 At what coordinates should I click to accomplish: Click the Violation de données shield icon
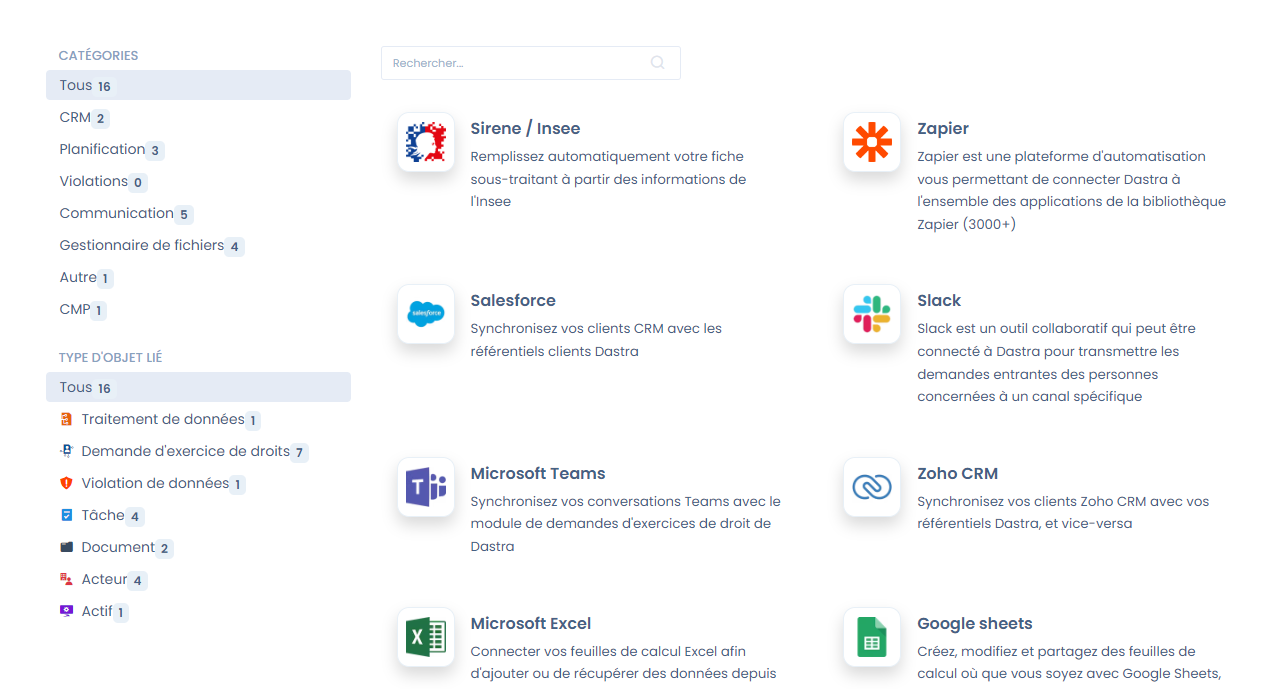coord(67,483)
